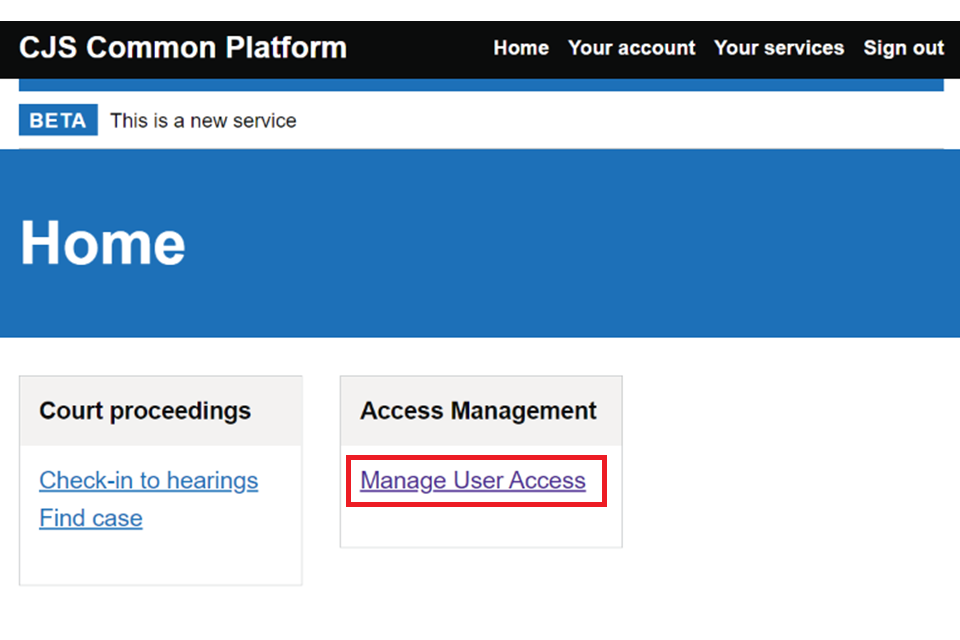Click the large Home page heading
This screenshot has height=640, width=960.
103,243
